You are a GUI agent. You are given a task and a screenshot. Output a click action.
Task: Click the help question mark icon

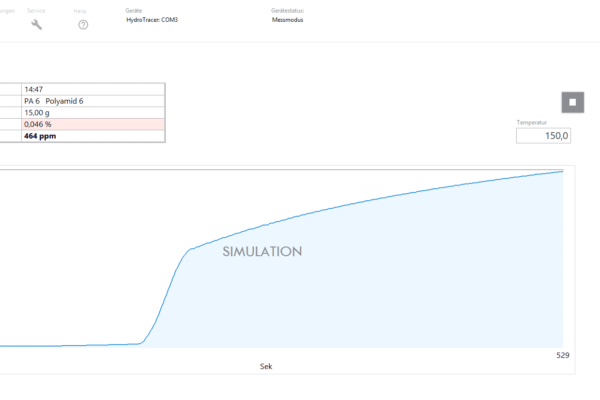tap(83, 24)
